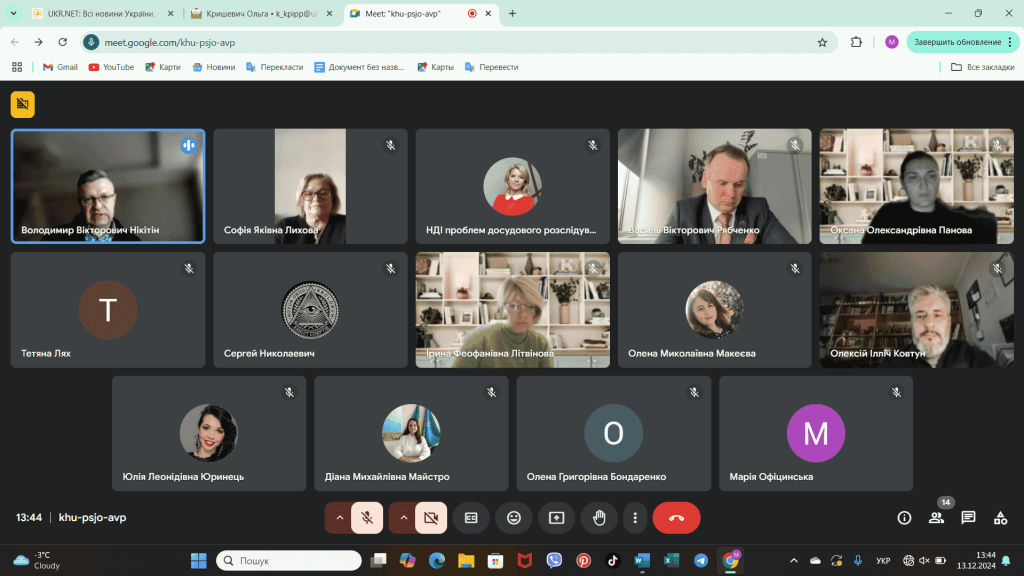Open Telegram from the Windows taskbar
Image resolution: width=1024 pixels, height=576 pixels.
point(701,560)
